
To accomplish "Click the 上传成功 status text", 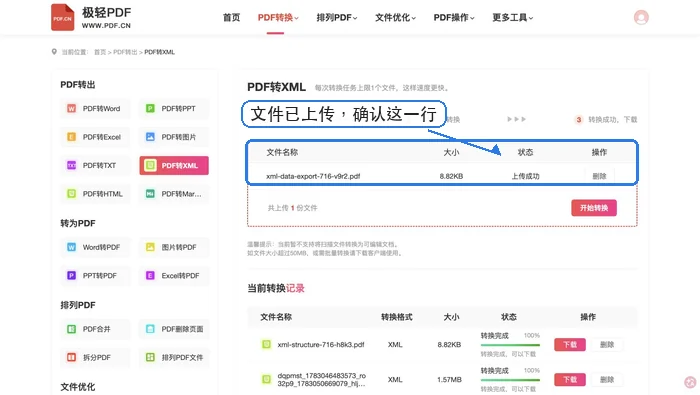I will coord(525,176).
